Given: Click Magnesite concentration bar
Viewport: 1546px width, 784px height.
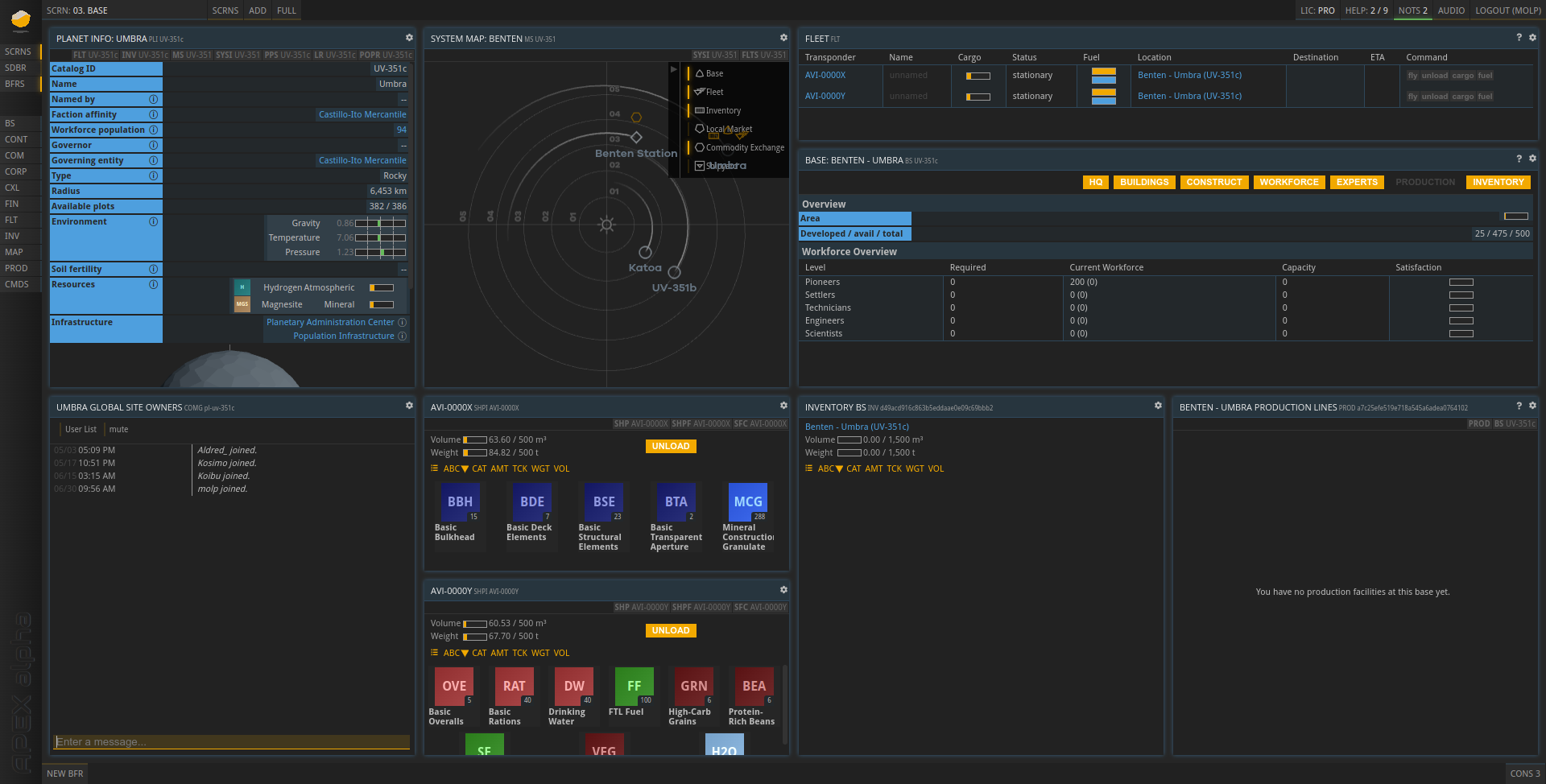Looking at the screenshot, I should click(382, 304).
